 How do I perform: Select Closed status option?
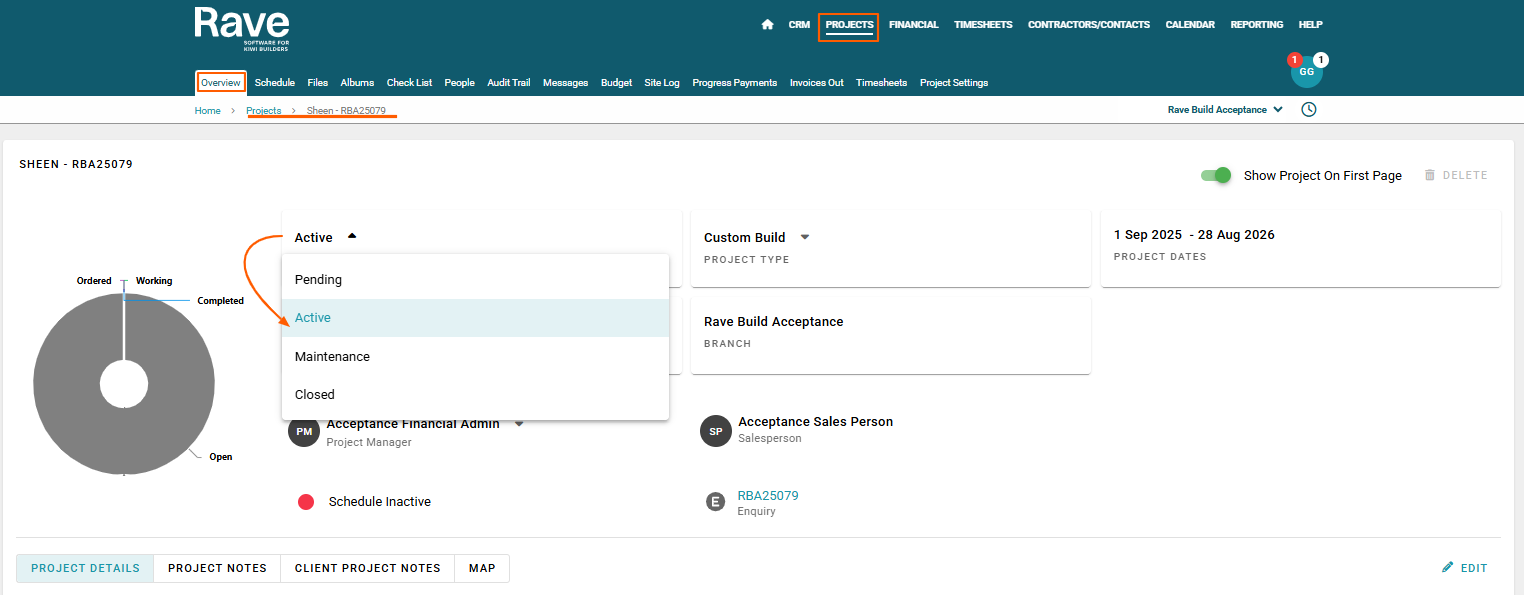click(x=475, y=395)
